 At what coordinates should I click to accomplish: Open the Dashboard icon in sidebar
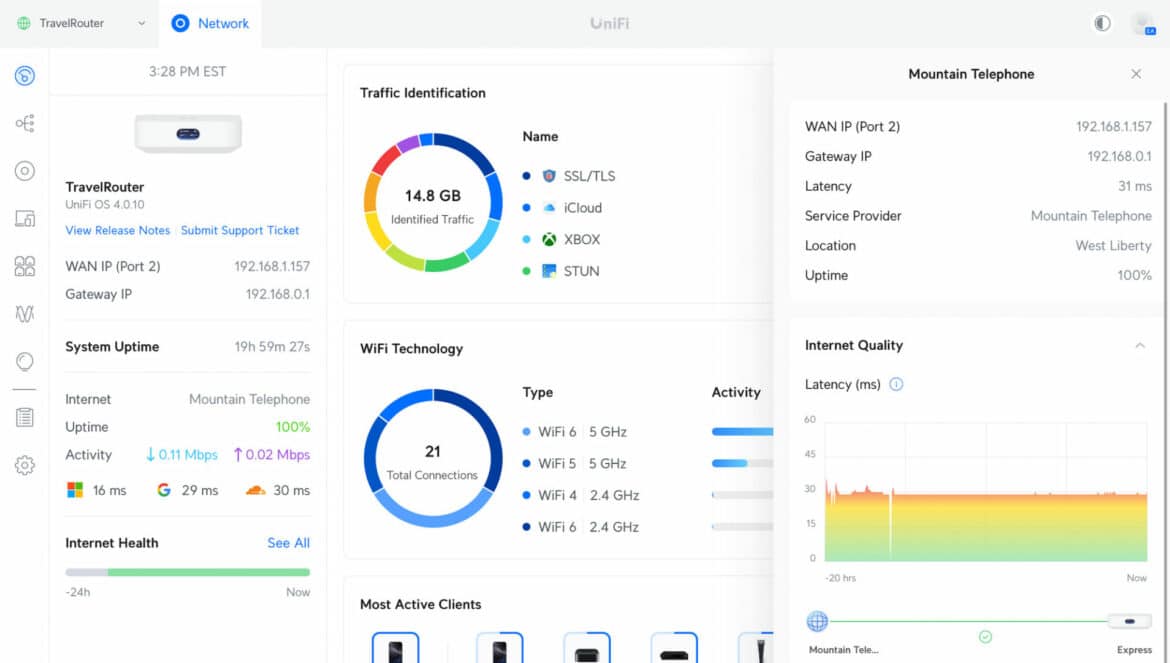pyautogui.click(x=25, y=75)
